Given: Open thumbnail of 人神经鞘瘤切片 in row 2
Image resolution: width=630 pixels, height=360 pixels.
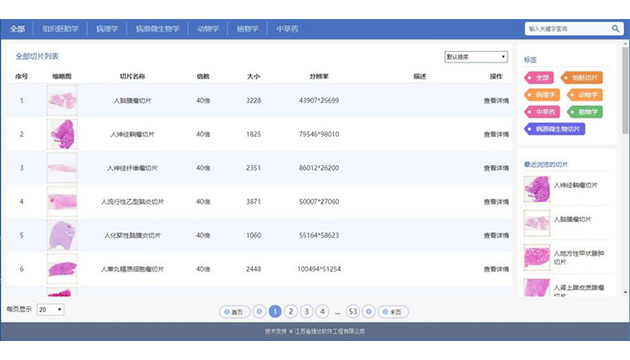Looking at the screenshot, I should [62, 134].
